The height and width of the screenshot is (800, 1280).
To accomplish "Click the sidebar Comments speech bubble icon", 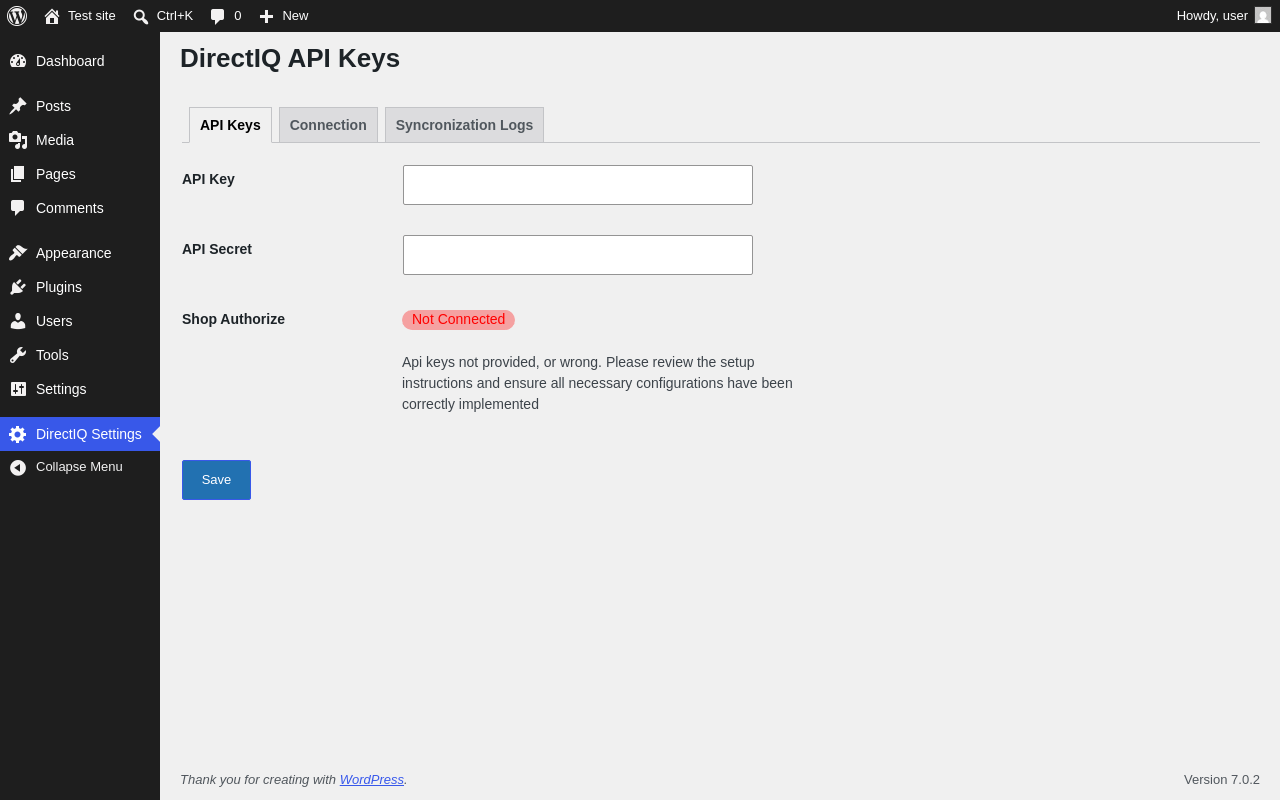I will click(x=18, y=208).
